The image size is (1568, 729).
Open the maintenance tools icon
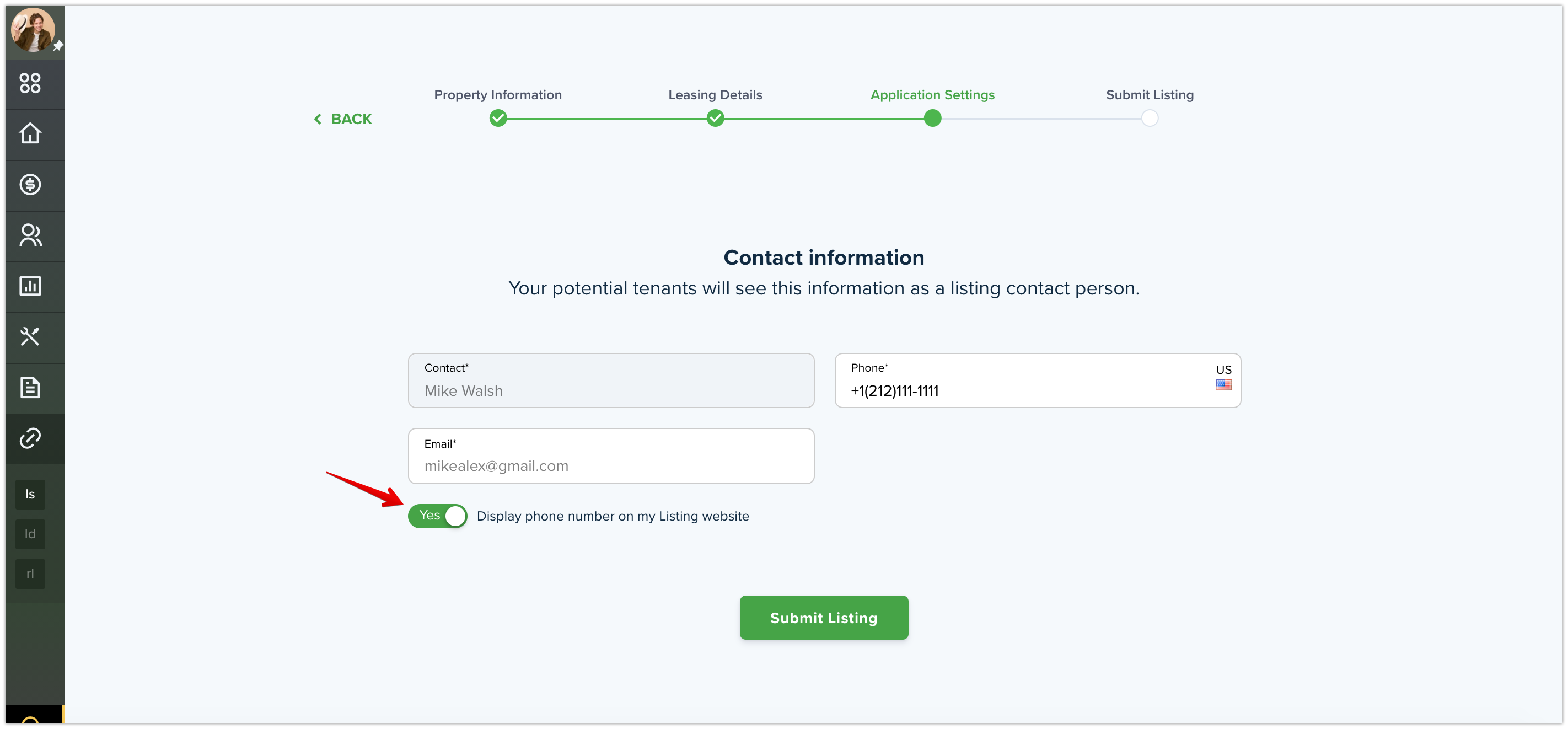tap(30, 336)
